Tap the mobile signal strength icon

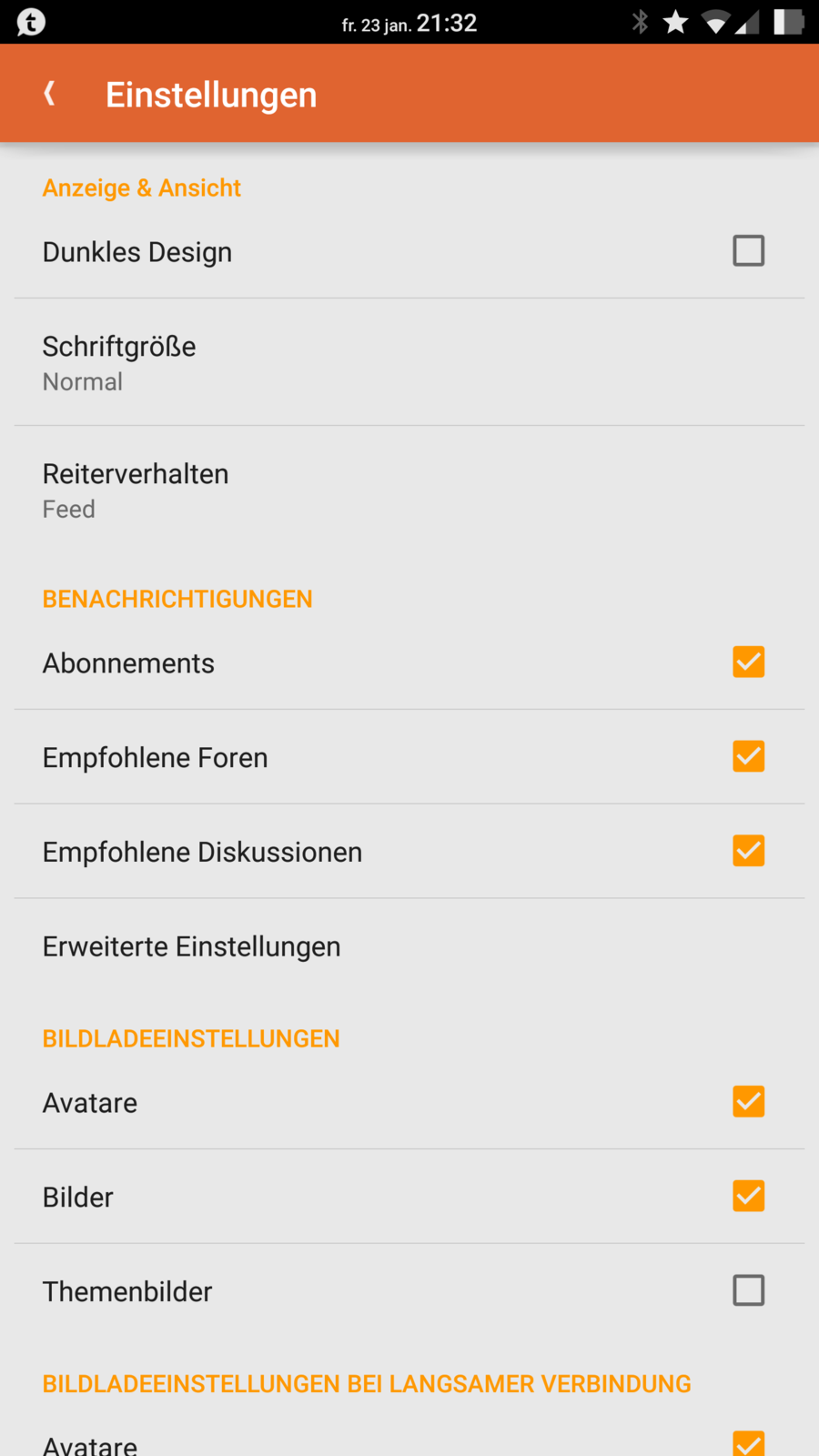click(747, 22)
